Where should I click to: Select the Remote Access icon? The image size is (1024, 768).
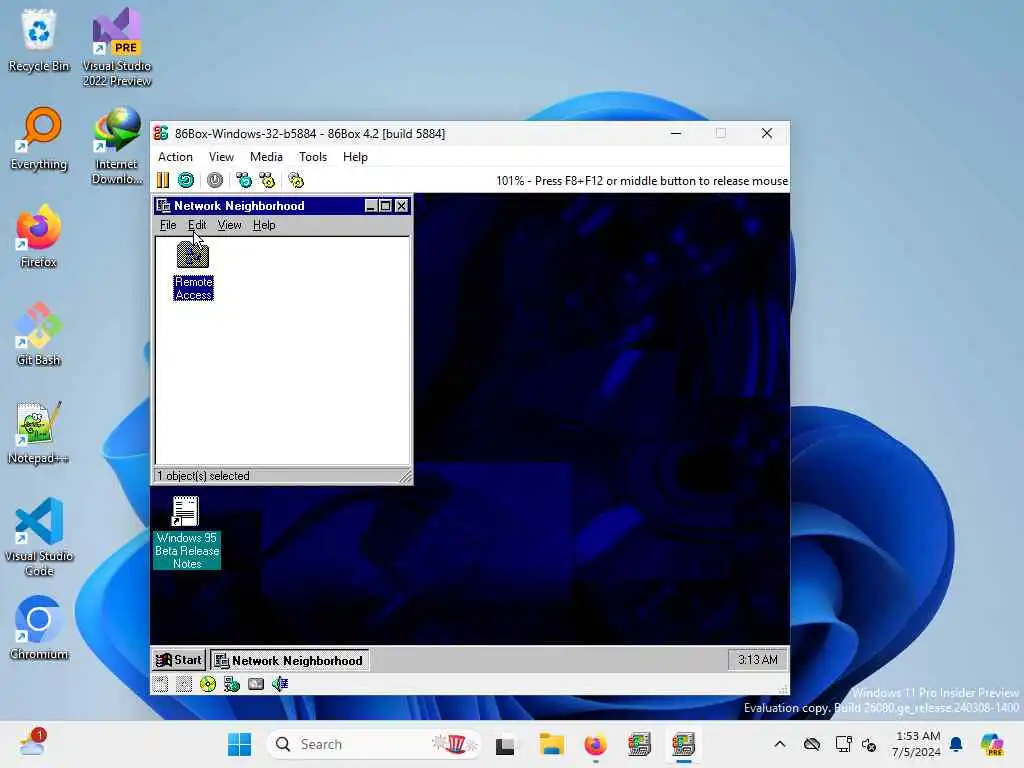pyautogui.click(x=193, y=270)
